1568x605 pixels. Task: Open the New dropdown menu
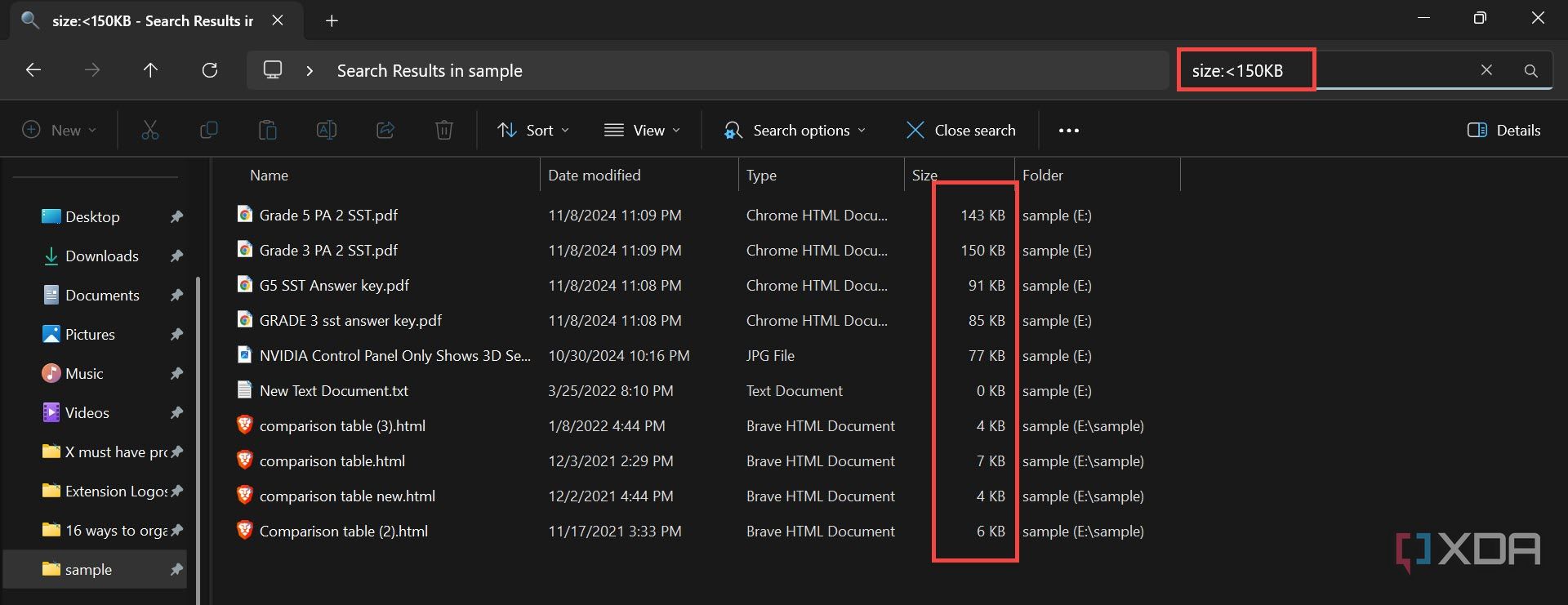(x=60, y=130)
